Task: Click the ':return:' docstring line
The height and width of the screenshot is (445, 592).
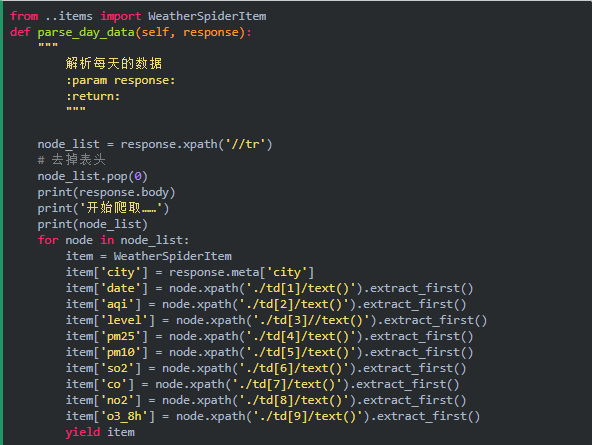Action: (93, 96)
